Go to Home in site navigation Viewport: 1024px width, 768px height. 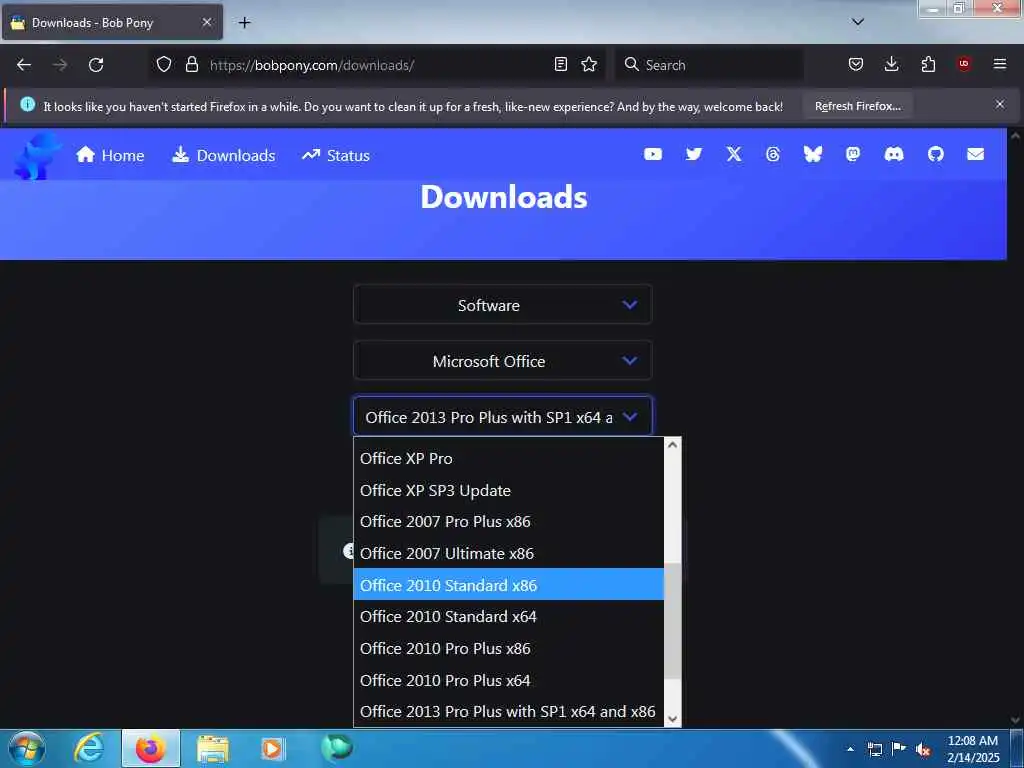(x=110, y=155)
